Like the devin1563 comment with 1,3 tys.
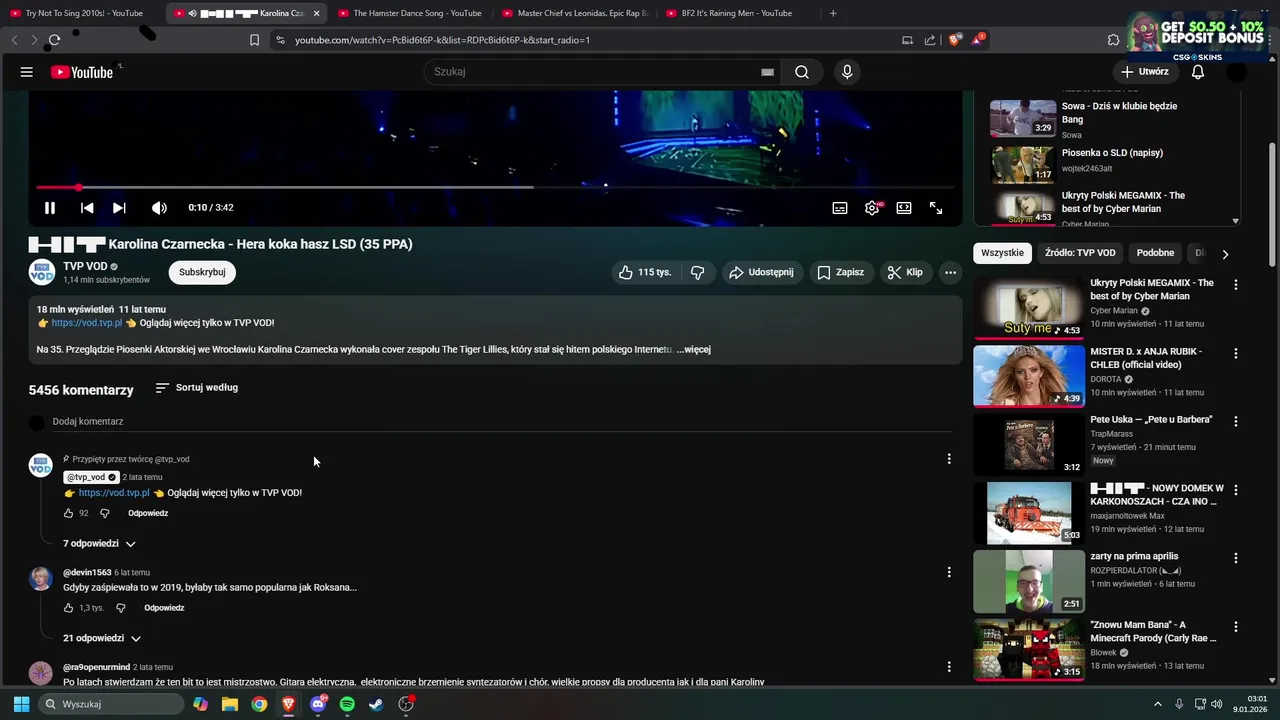Screen dimensions: 1280x720 click(69, 608)
